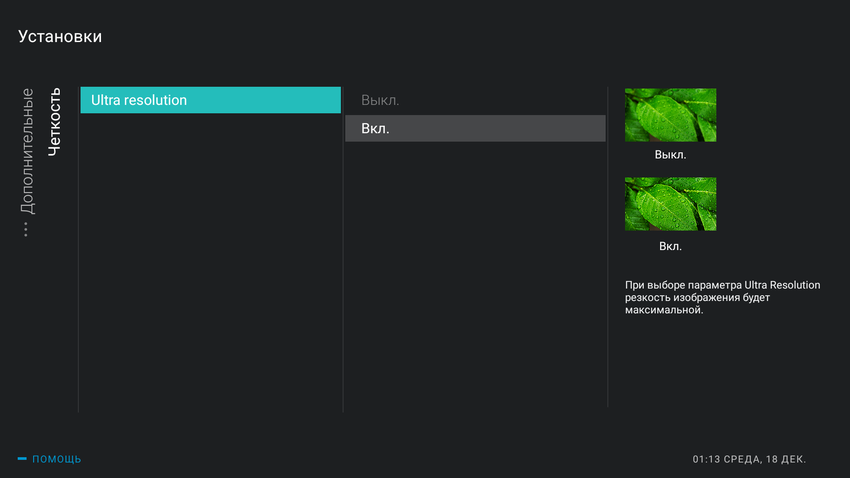Enable Ultra resolution with Вкл. option
This screenshot has height=478, width=850.
tap(475, 128)
